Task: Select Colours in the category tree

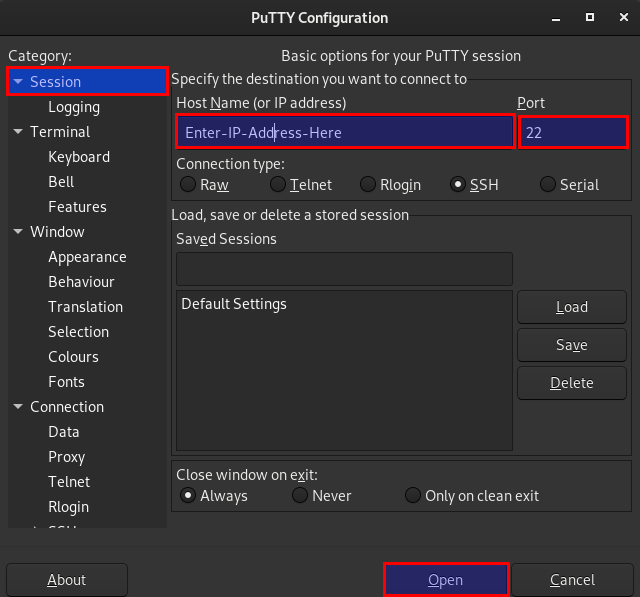Action: (73, 357)
